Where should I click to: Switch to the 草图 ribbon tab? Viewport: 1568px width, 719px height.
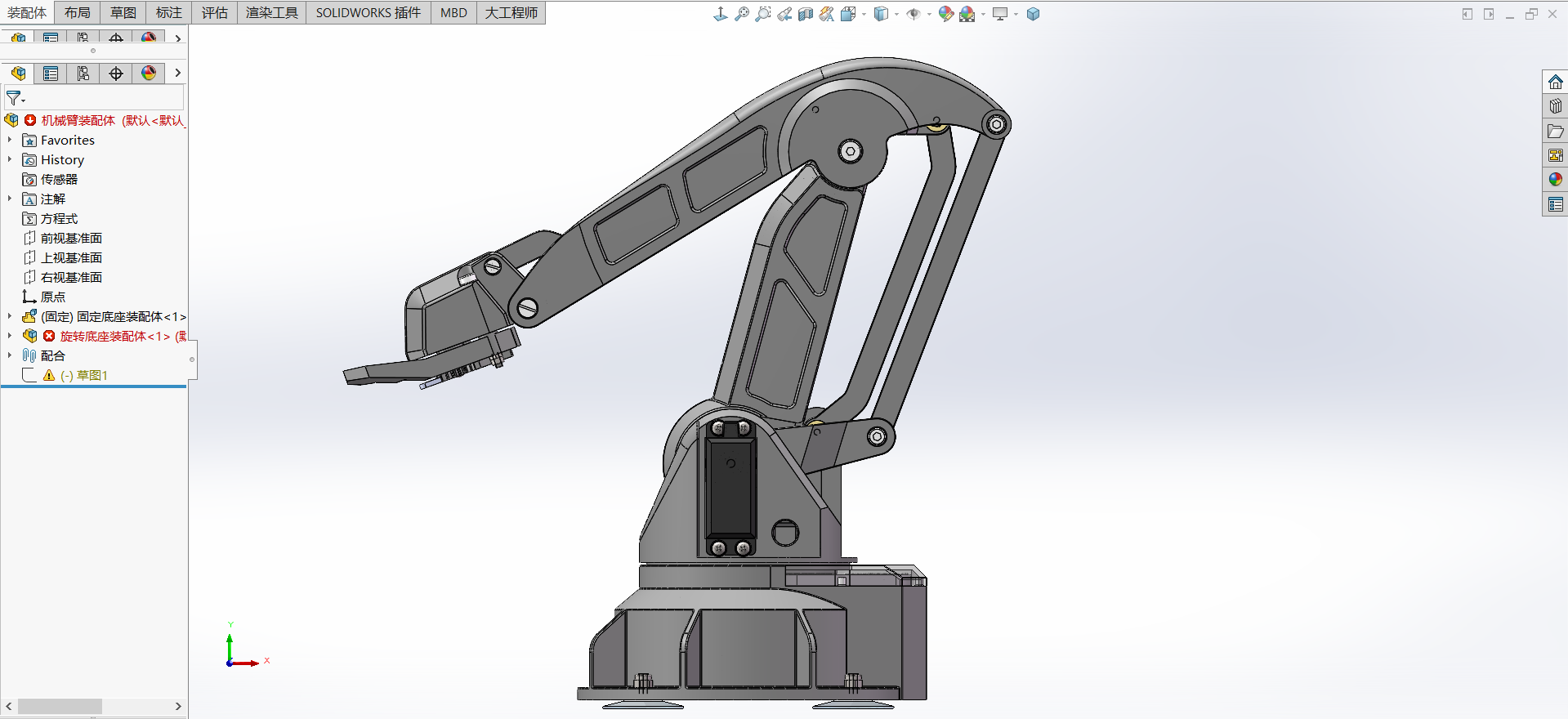[123, 12]
